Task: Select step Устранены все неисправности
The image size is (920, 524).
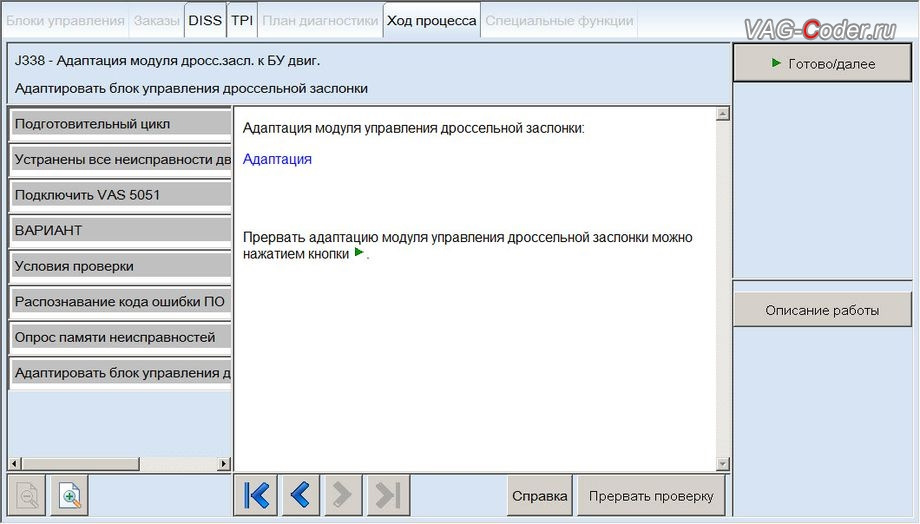Action: [121, 160]
